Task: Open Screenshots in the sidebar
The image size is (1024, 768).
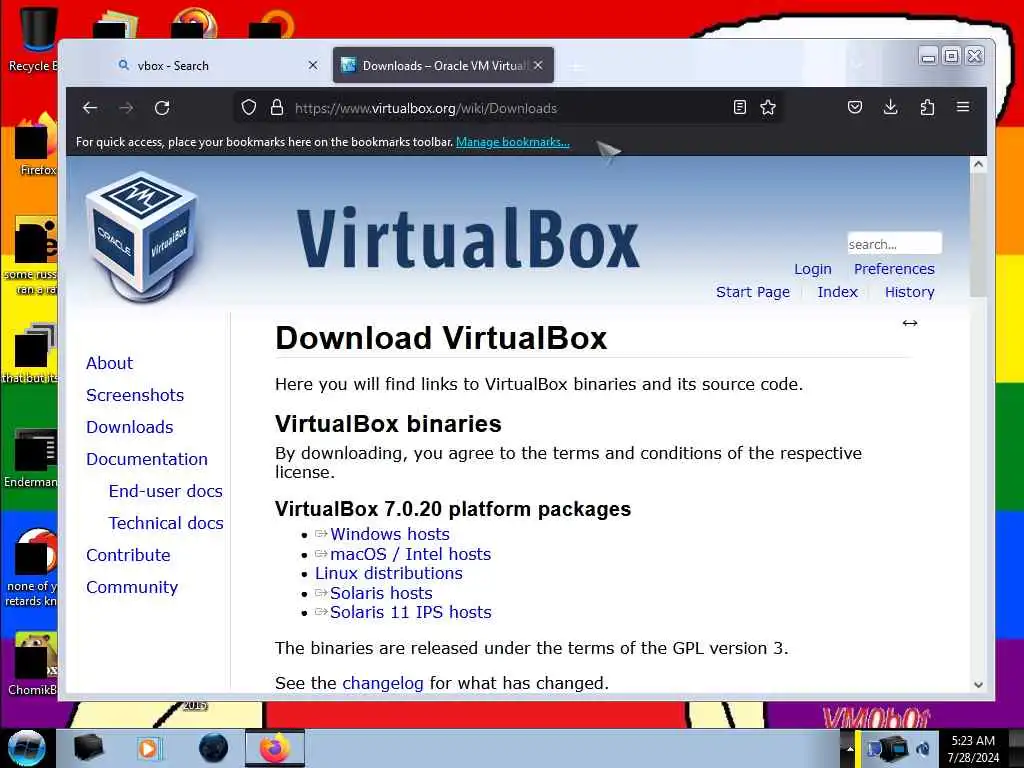Action: coord(135,395)
